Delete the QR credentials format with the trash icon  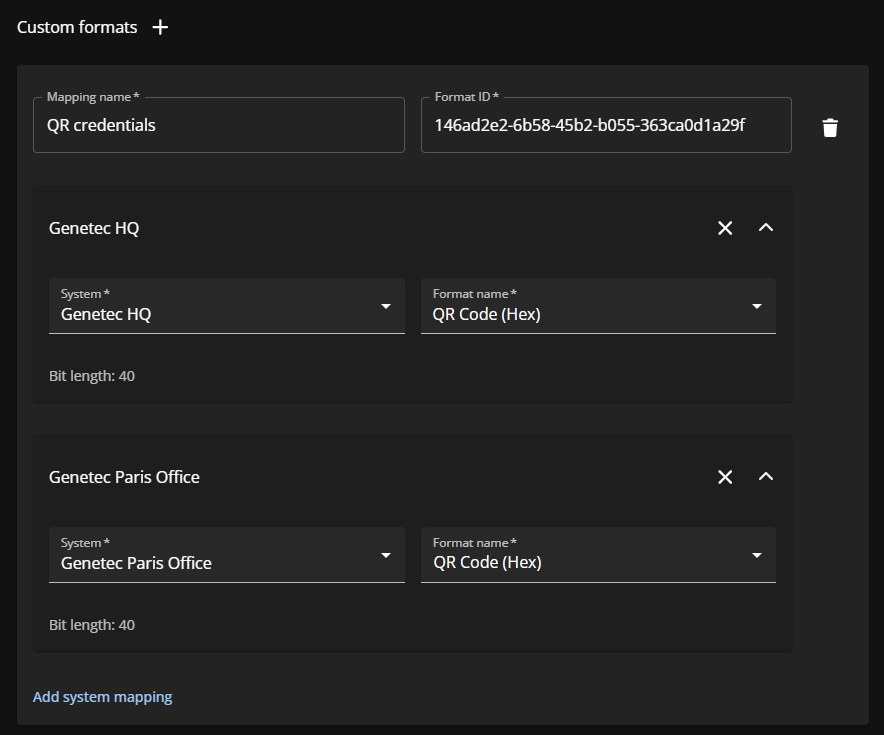(x=830, y=126)
